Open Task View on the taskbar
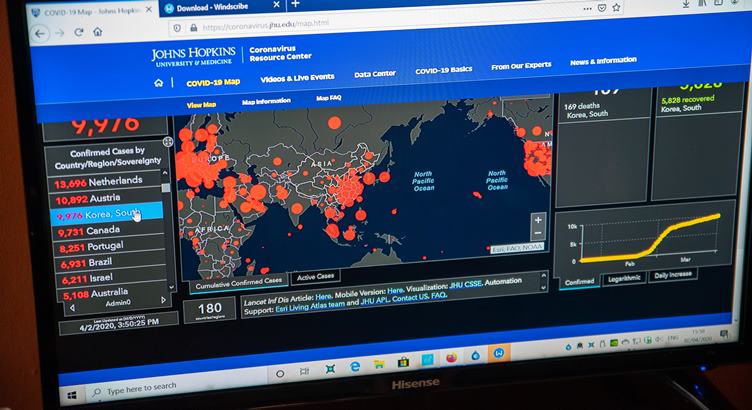 click(304, 371)
